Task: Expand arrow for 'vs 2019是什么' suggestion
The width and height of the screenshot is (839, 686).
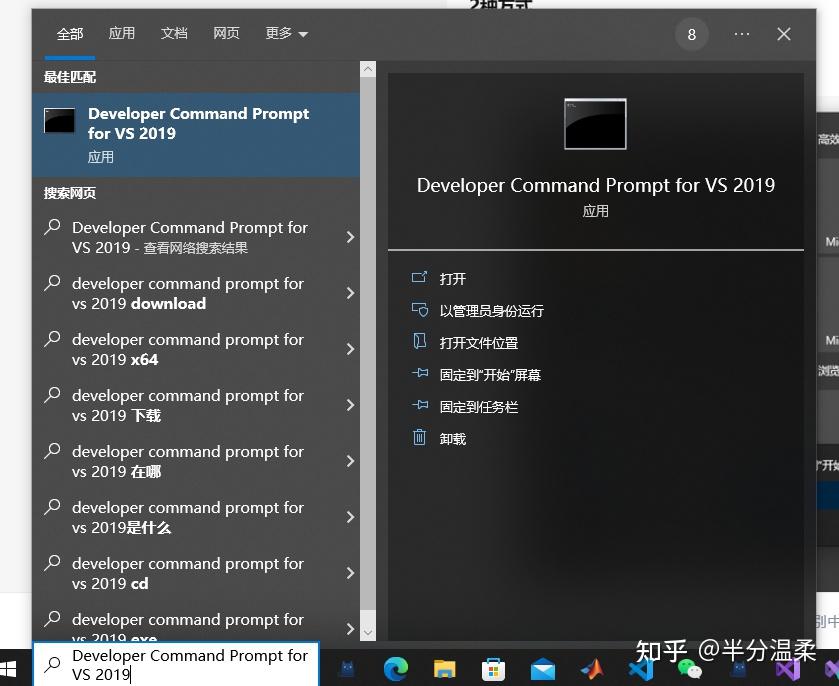Action: (x=350, y=517)
